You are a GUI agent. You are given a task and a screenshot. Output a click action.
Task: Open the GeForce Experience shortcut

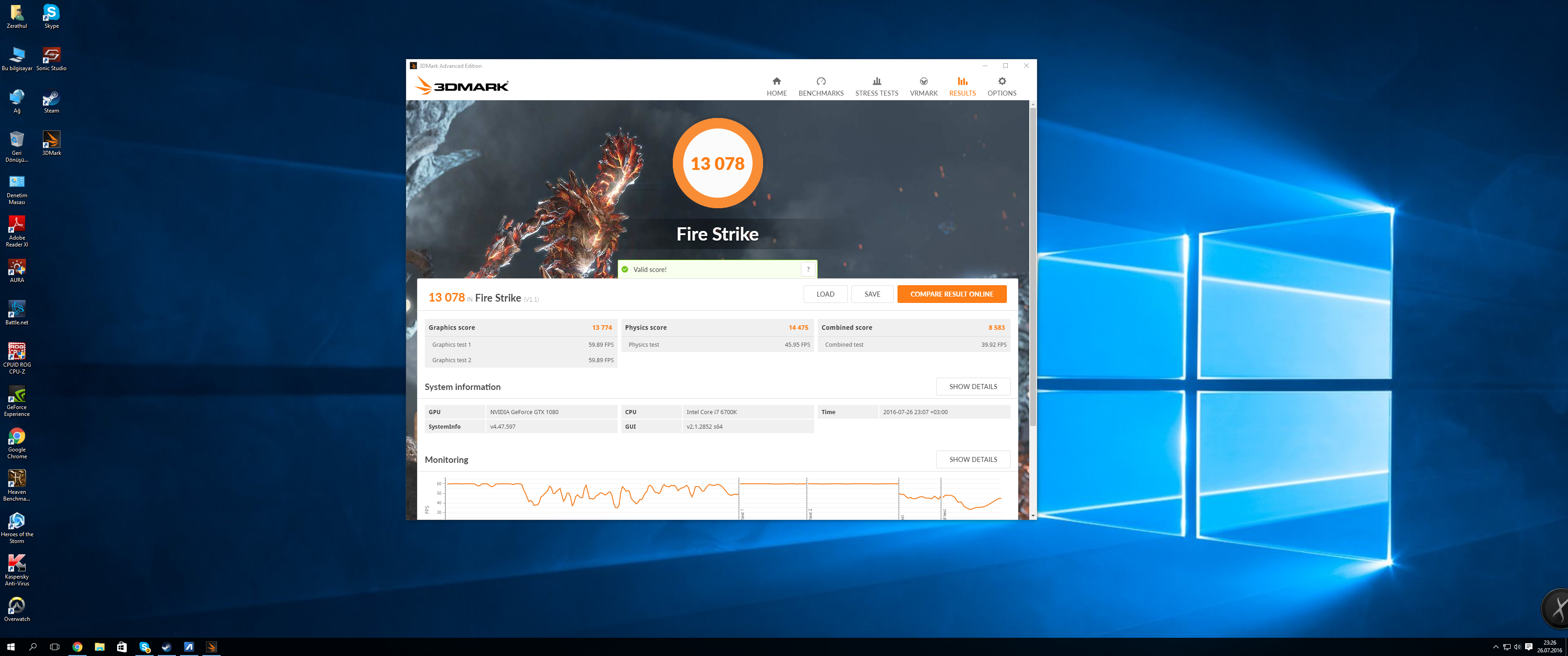[16, 401]
